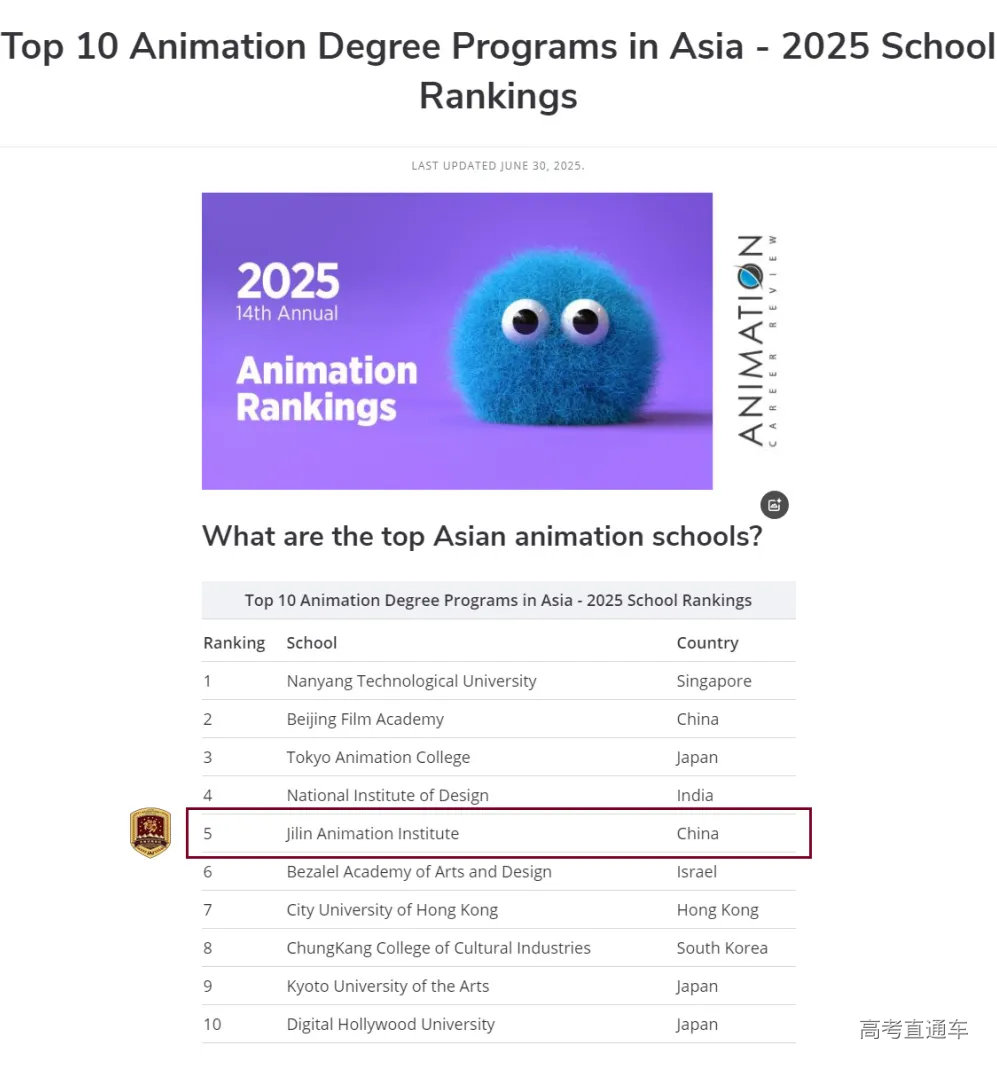Open Kyoto University of the Arts entry
The height and width of the screenshot is (1069, 997).
388,986
